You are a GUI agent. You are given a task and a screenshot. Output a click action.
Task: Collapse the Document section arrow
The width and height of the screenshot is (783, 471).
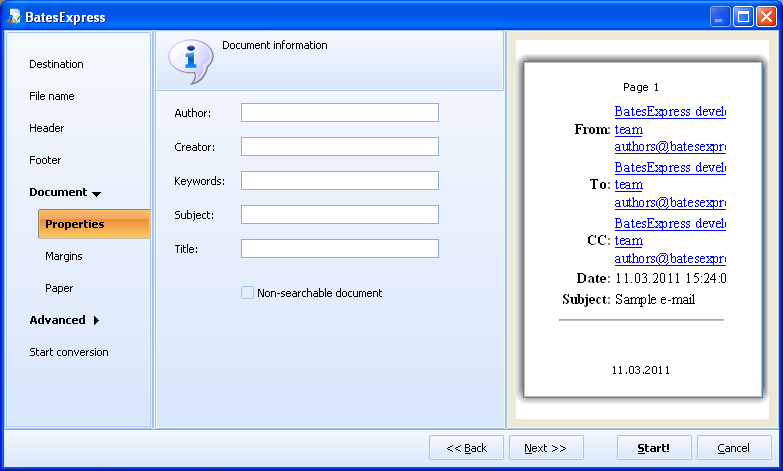point(97,193)
